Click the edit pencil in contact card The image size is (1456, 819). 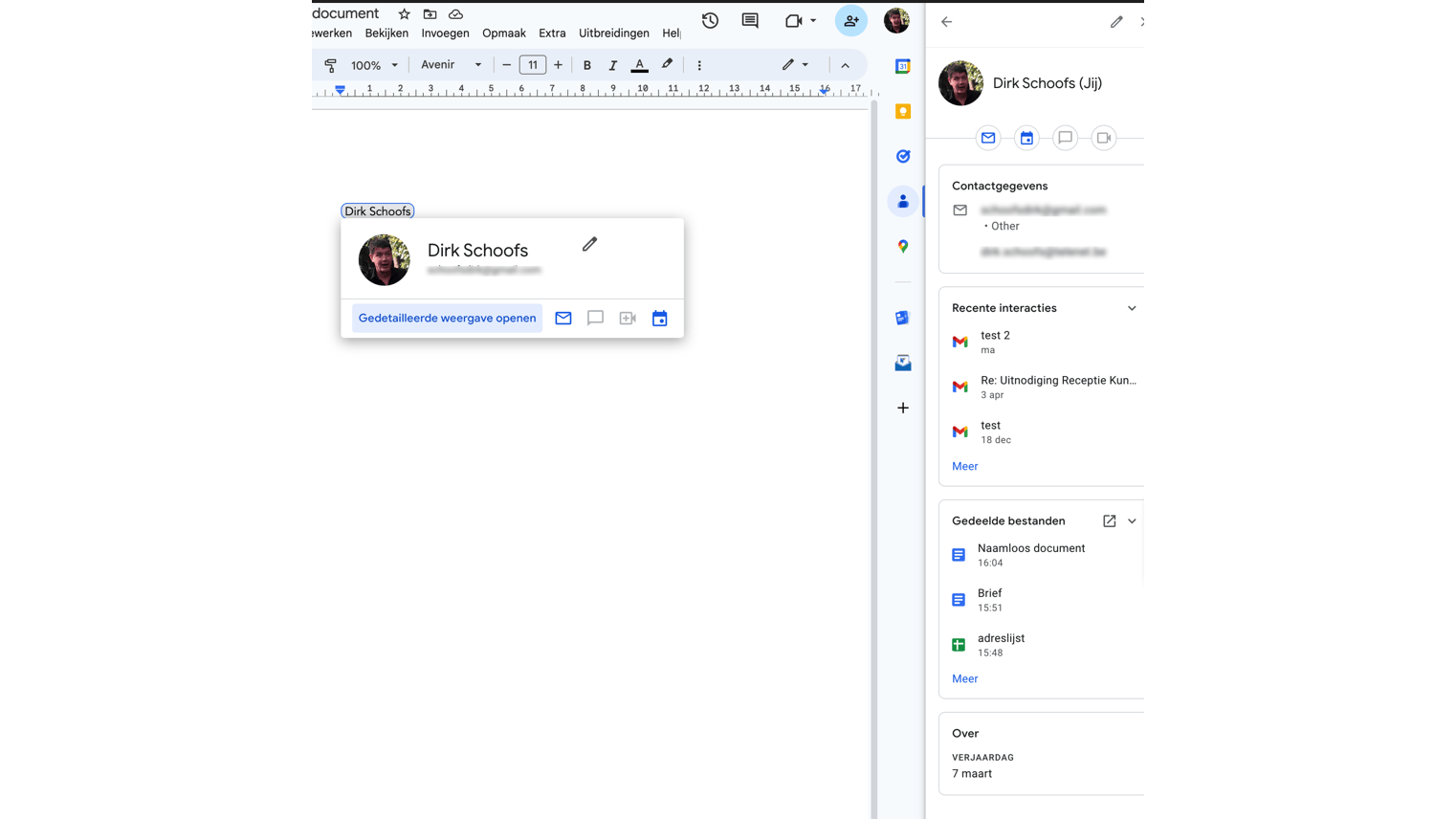pos(589,245)
